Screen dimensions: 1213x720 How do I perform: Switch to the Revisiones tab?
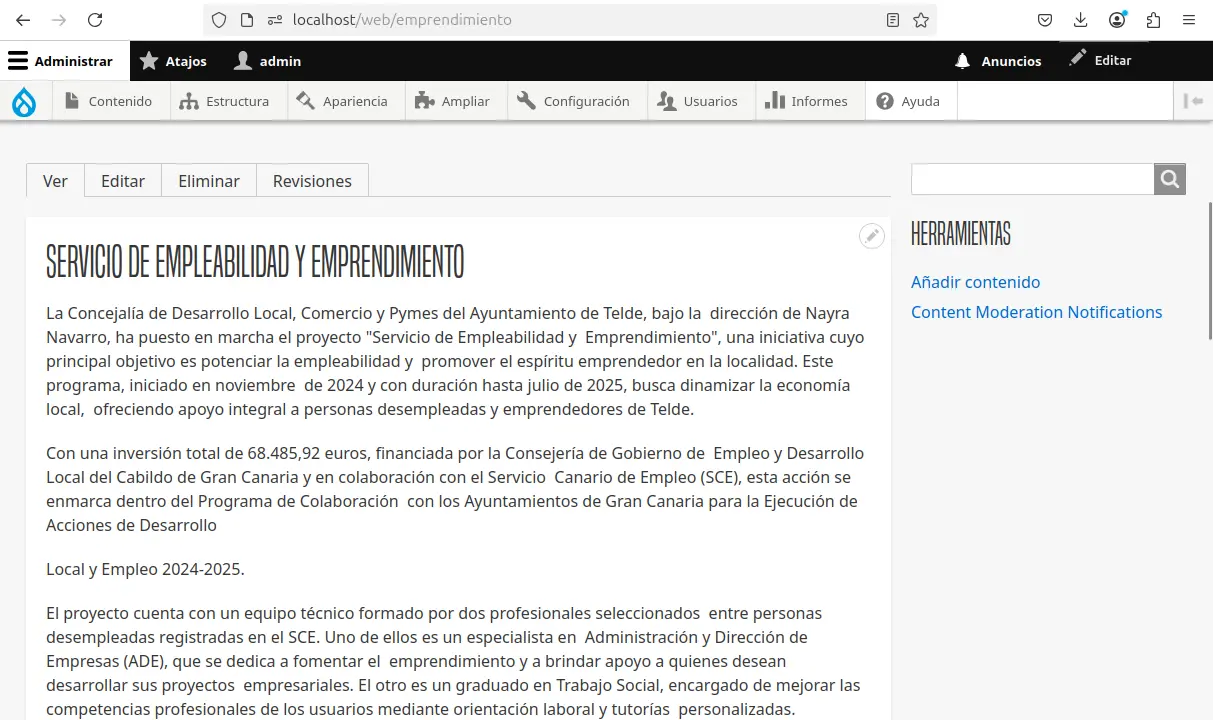(312, 181)
